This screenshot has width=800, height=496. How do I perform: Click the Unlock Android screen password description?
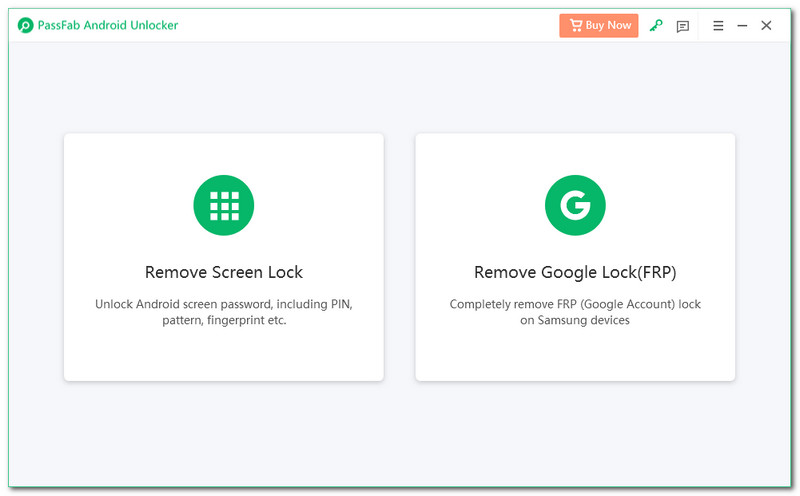224,303
